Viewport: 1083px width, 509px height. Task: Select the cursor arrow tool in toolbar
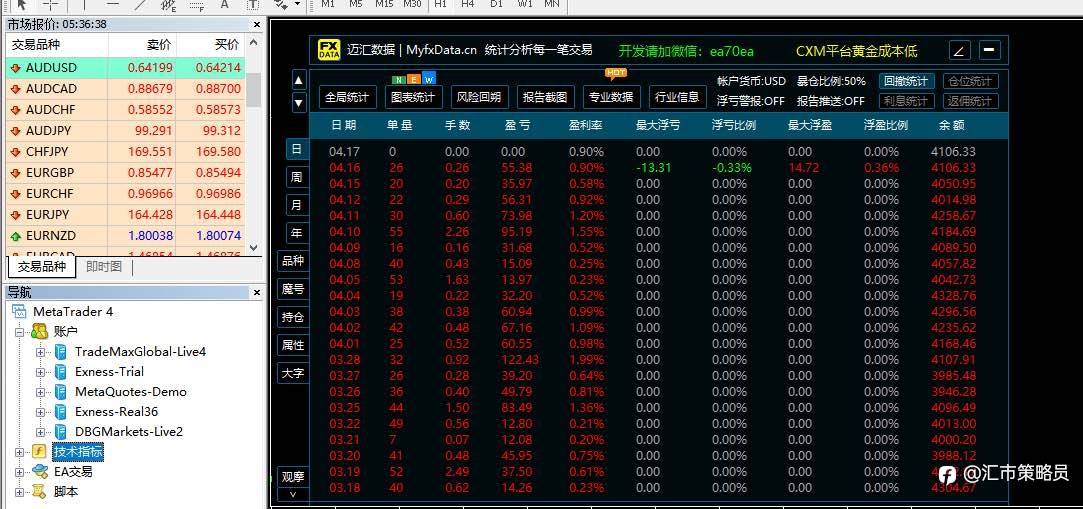(21, 3)
